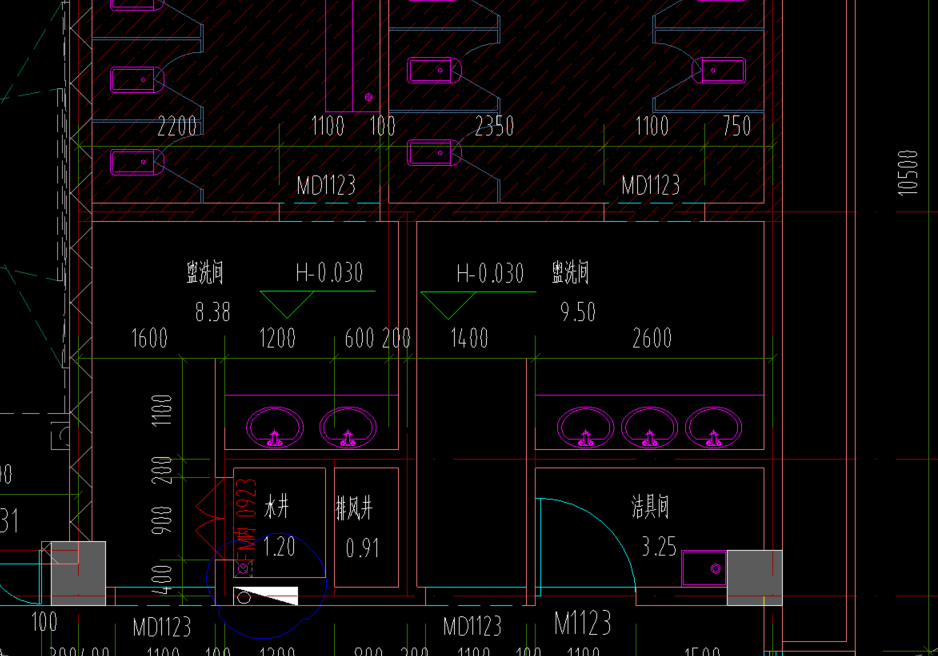Select the 1400 dimension text

[x=470, y=338]
